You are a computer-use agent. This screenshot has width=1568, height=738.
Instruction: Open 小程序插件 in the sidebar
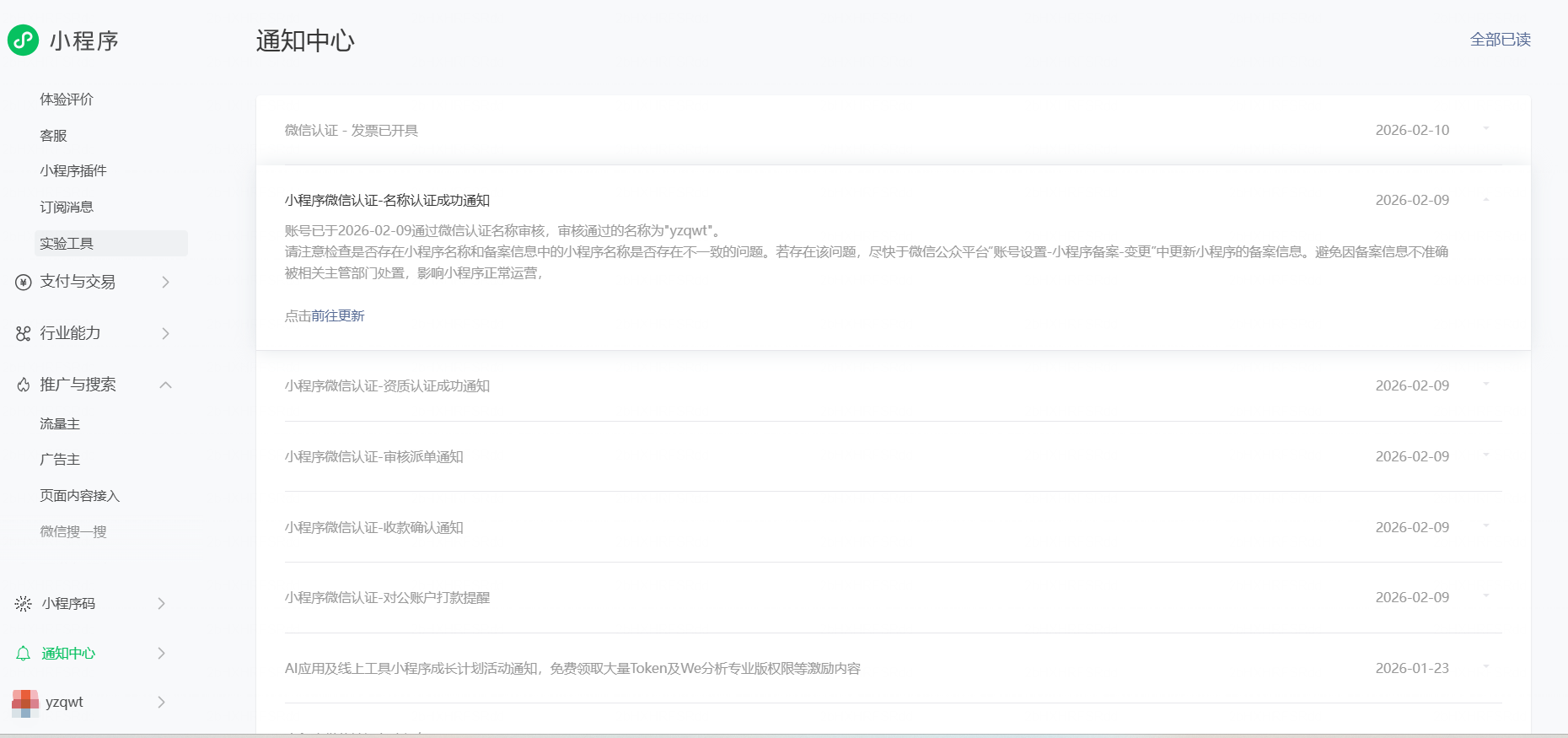73,171
